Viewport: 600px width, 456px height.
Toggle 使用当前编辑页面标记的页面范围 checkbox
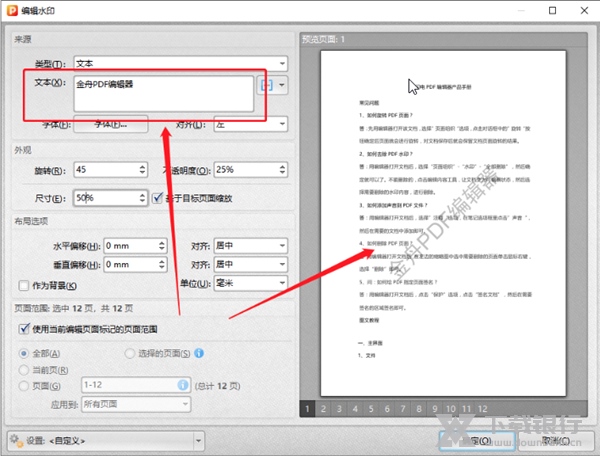pyautogui.click(x=24, y=329)
